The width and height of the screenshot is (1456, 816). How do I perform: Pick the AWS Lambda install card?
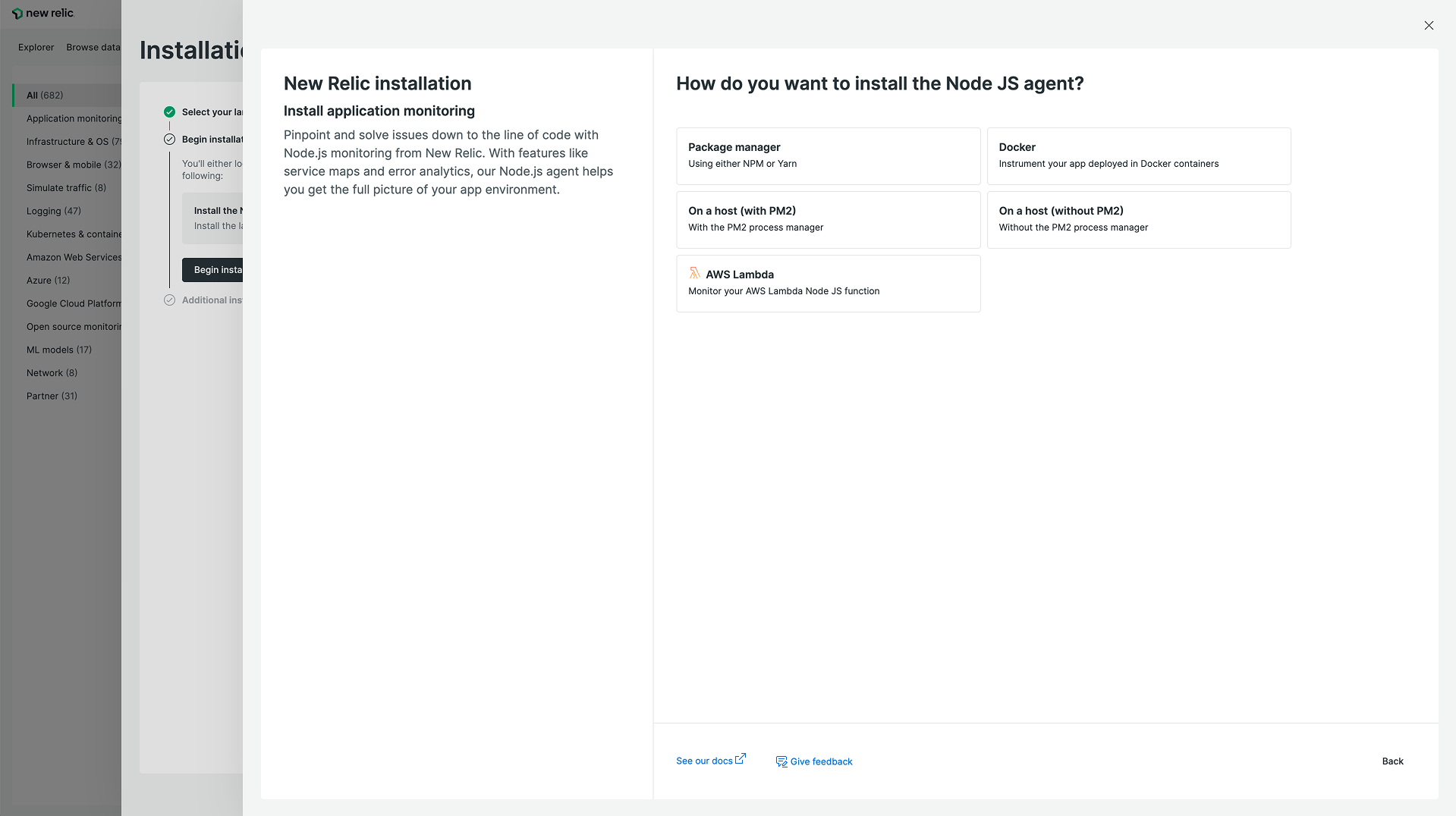click(x=828, y=283)
